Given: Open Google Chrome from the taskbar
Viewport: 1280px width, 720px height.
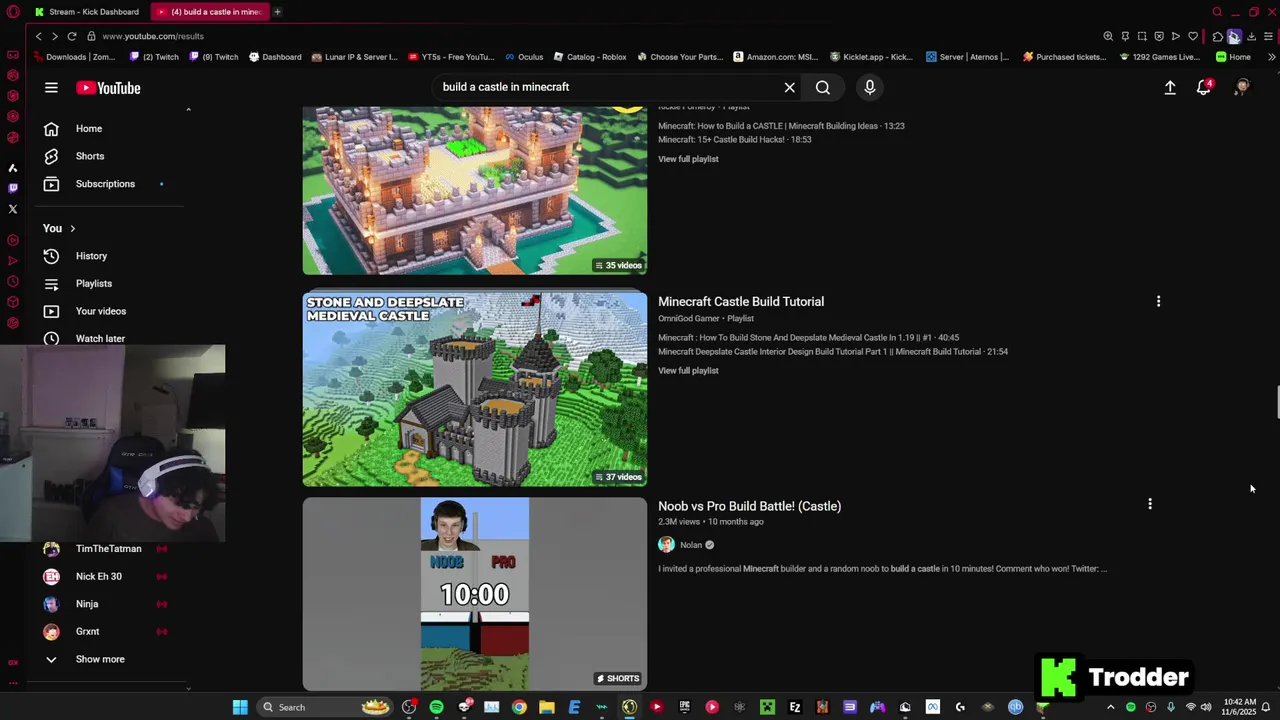Looking at the screenshot, I should (519, 707).
